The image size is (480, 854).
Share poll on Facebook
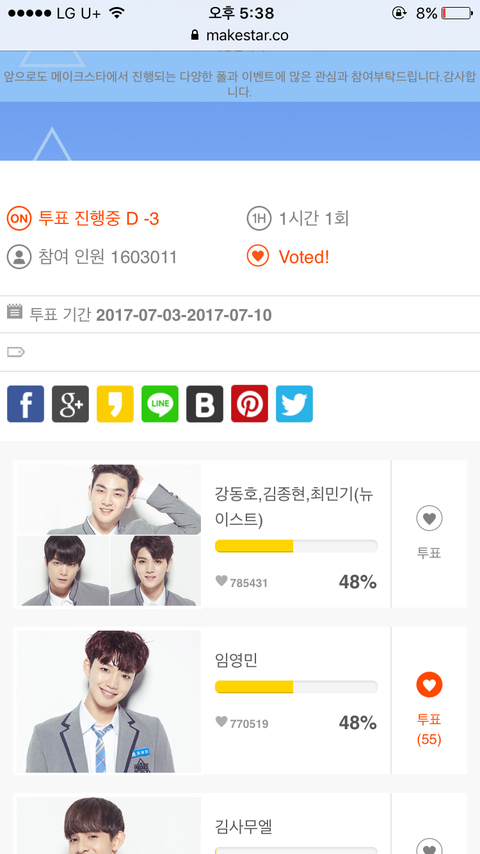tap(26, 404)
